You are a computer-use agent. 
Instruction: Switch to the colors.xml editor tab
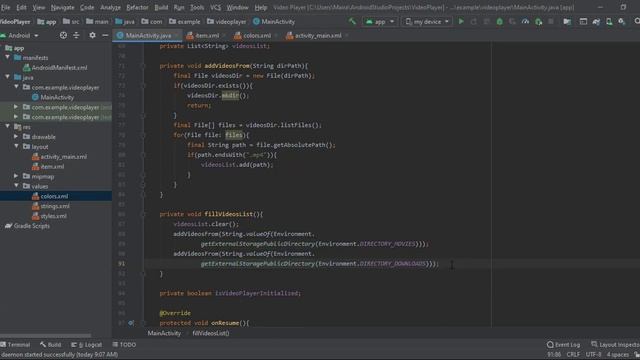pos(256,36)
